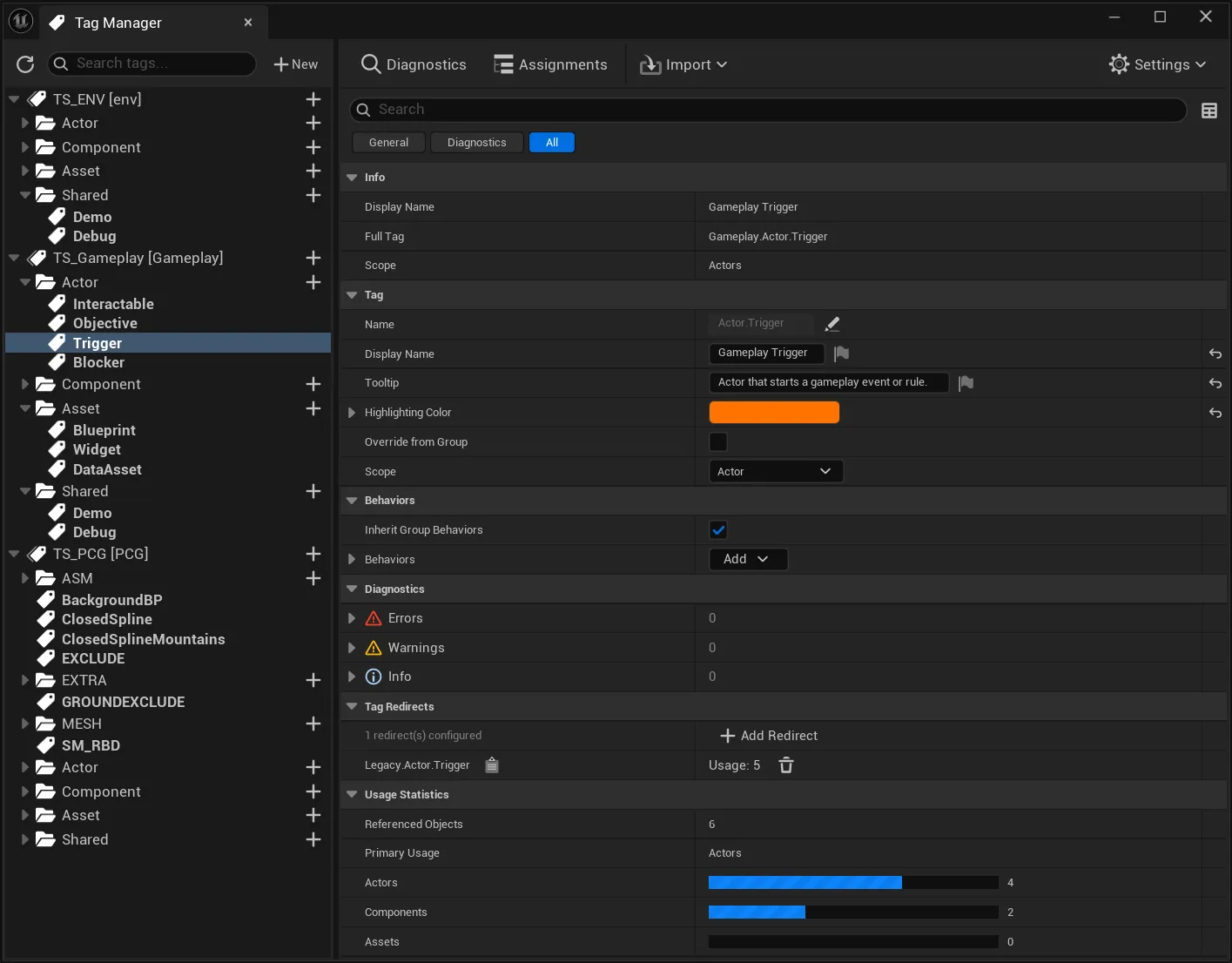Click the Components usage bar
The width and height of the screenshot is (1232, 963).
[853, 912]
